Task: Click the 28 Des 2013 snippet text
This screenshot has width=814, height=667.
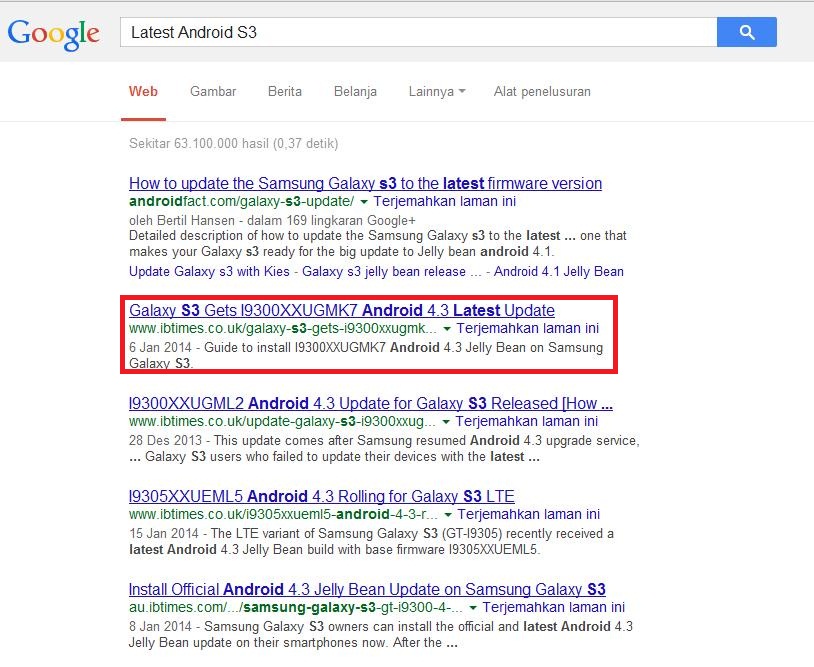Action: pyautogui.click(x=384, y=448)
